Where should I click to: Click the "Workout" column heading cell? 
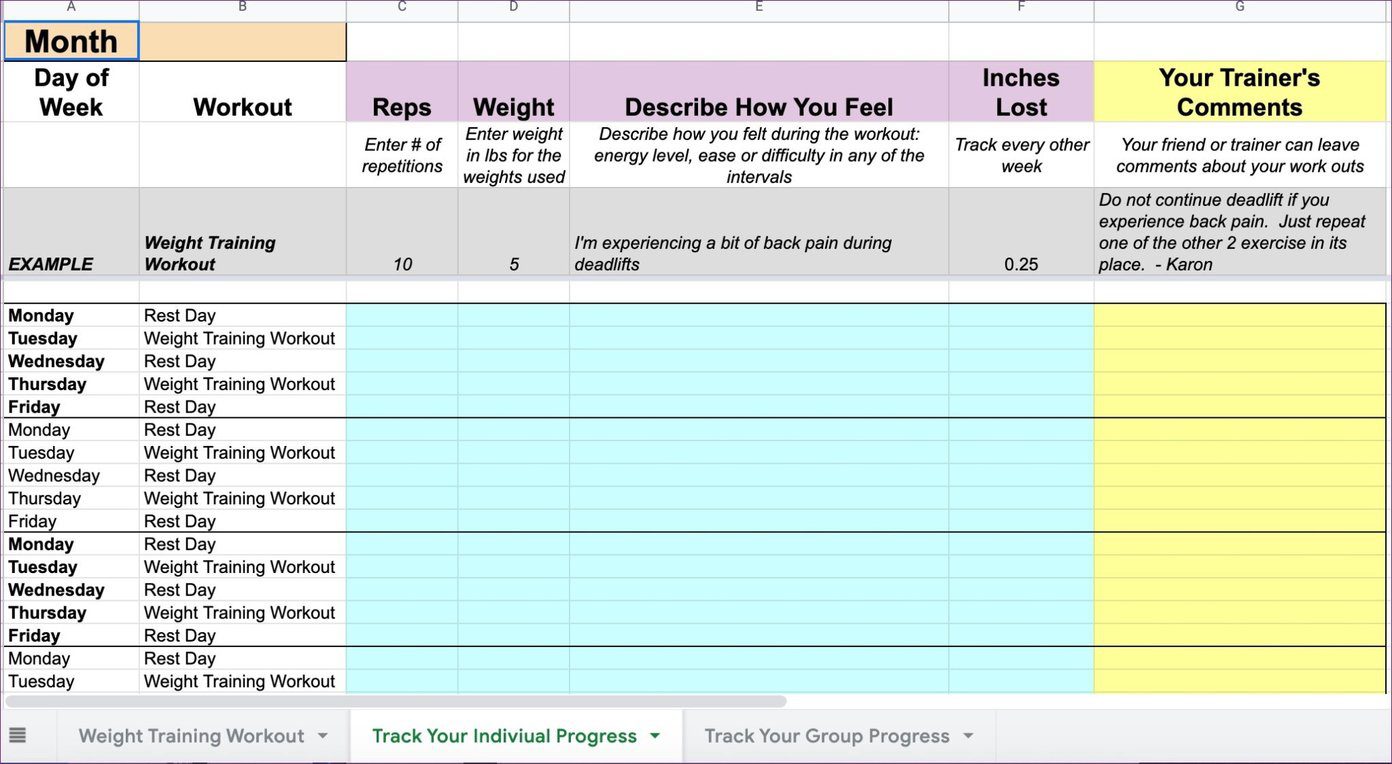tap(243, 92)
